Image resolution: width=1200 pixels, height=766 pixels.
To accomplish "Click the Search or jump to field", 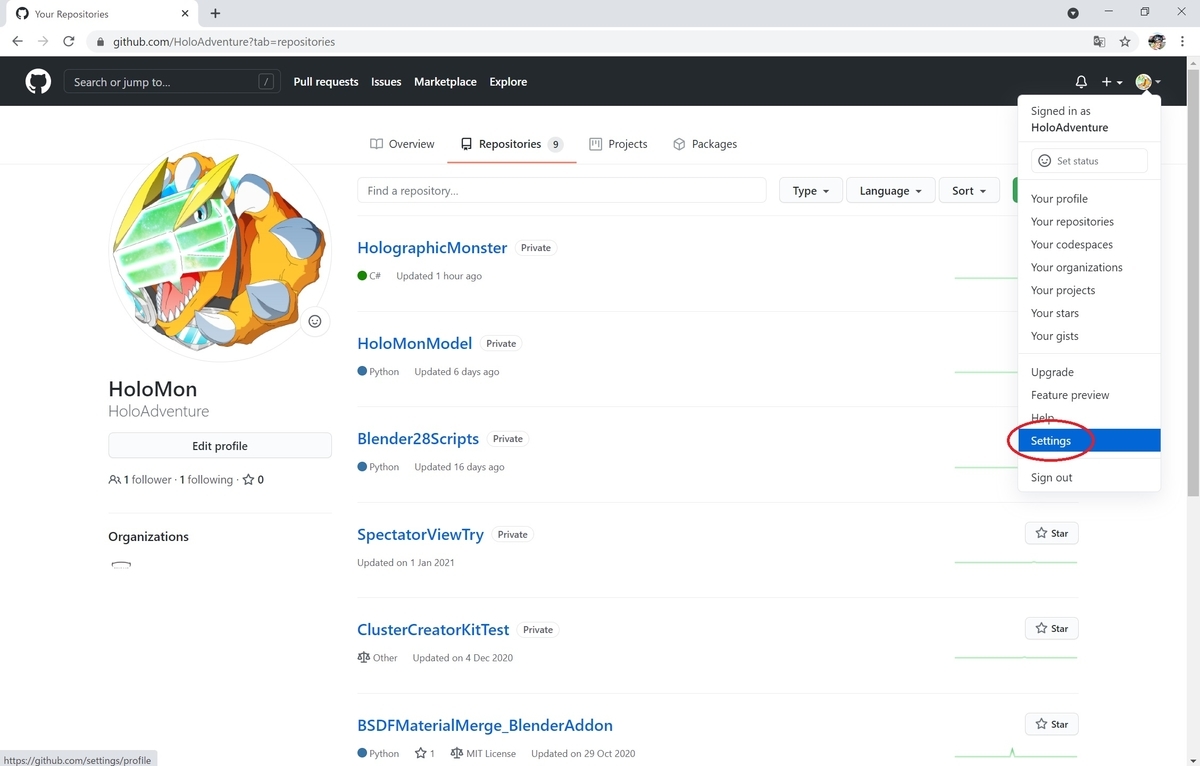I will point(171,82).
